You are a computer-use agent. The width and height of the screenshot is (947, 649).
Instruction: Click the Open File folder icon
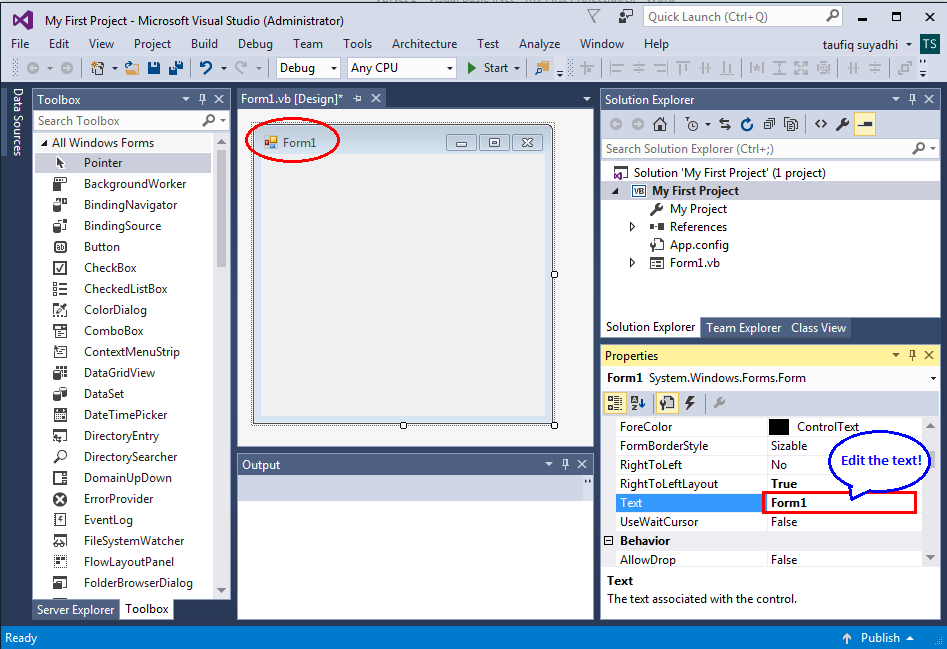click(x=132, y=68)
